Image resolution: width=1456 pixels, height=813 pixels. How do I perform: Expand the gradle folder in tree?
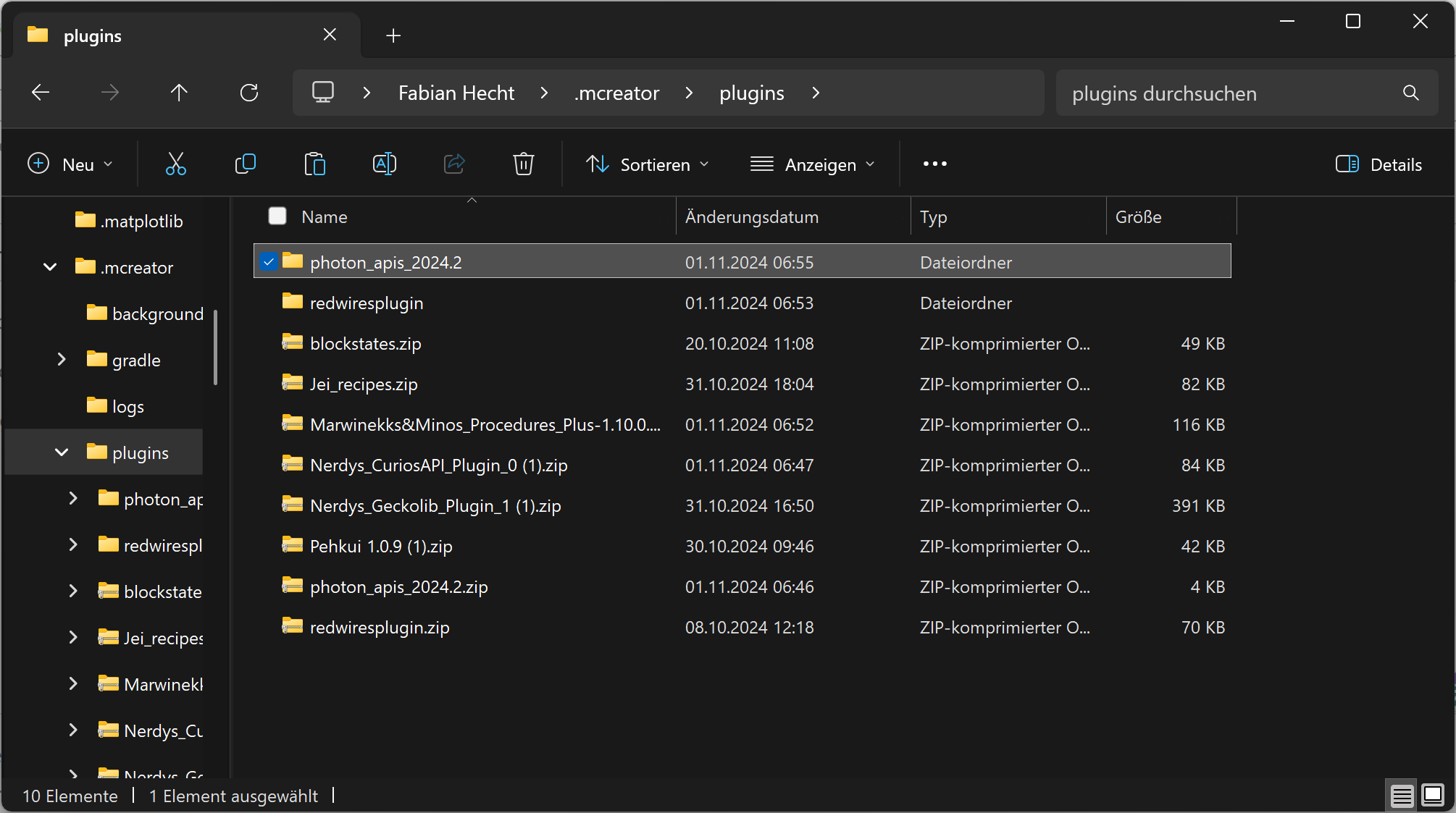click(x=62, y=359)
